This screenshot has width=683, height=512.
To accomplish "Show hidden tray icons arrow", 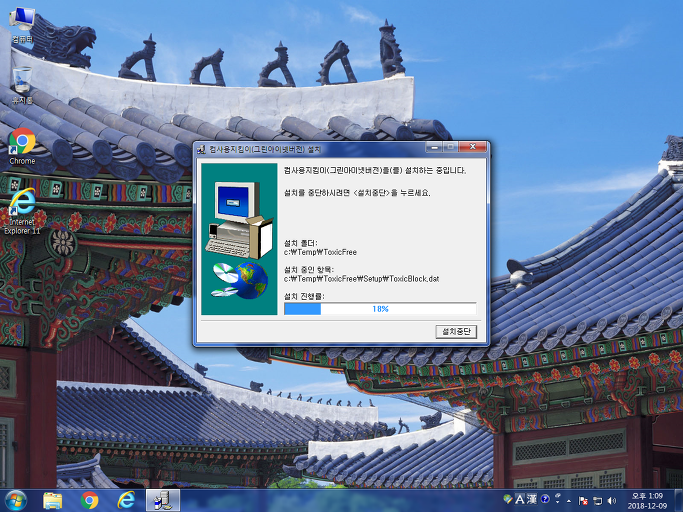I will (569, 501).
